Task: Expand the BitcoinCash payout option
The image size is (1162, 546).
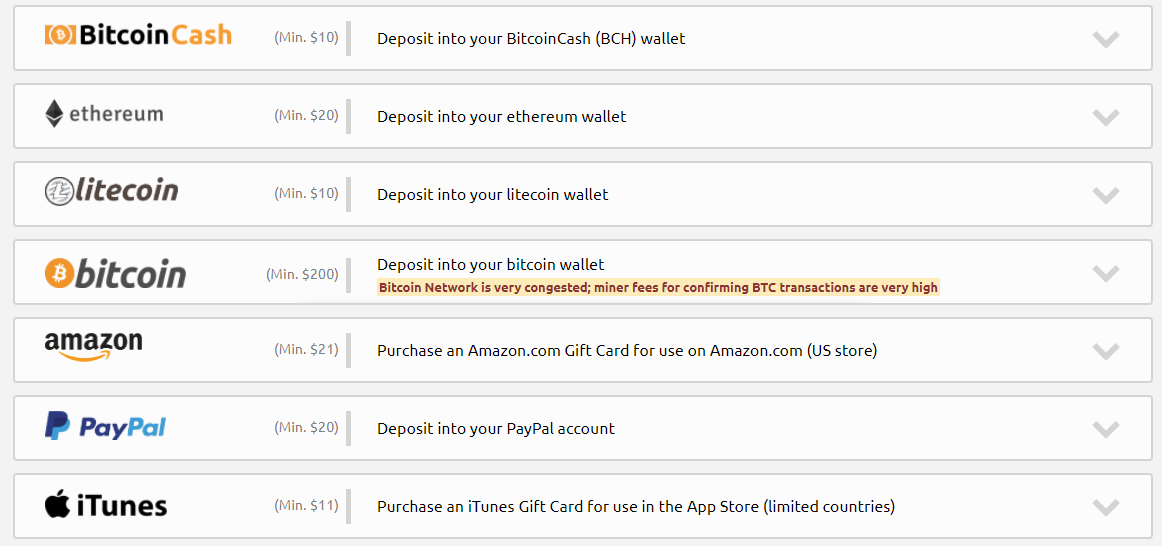Action: click(x=1105, y=39)
